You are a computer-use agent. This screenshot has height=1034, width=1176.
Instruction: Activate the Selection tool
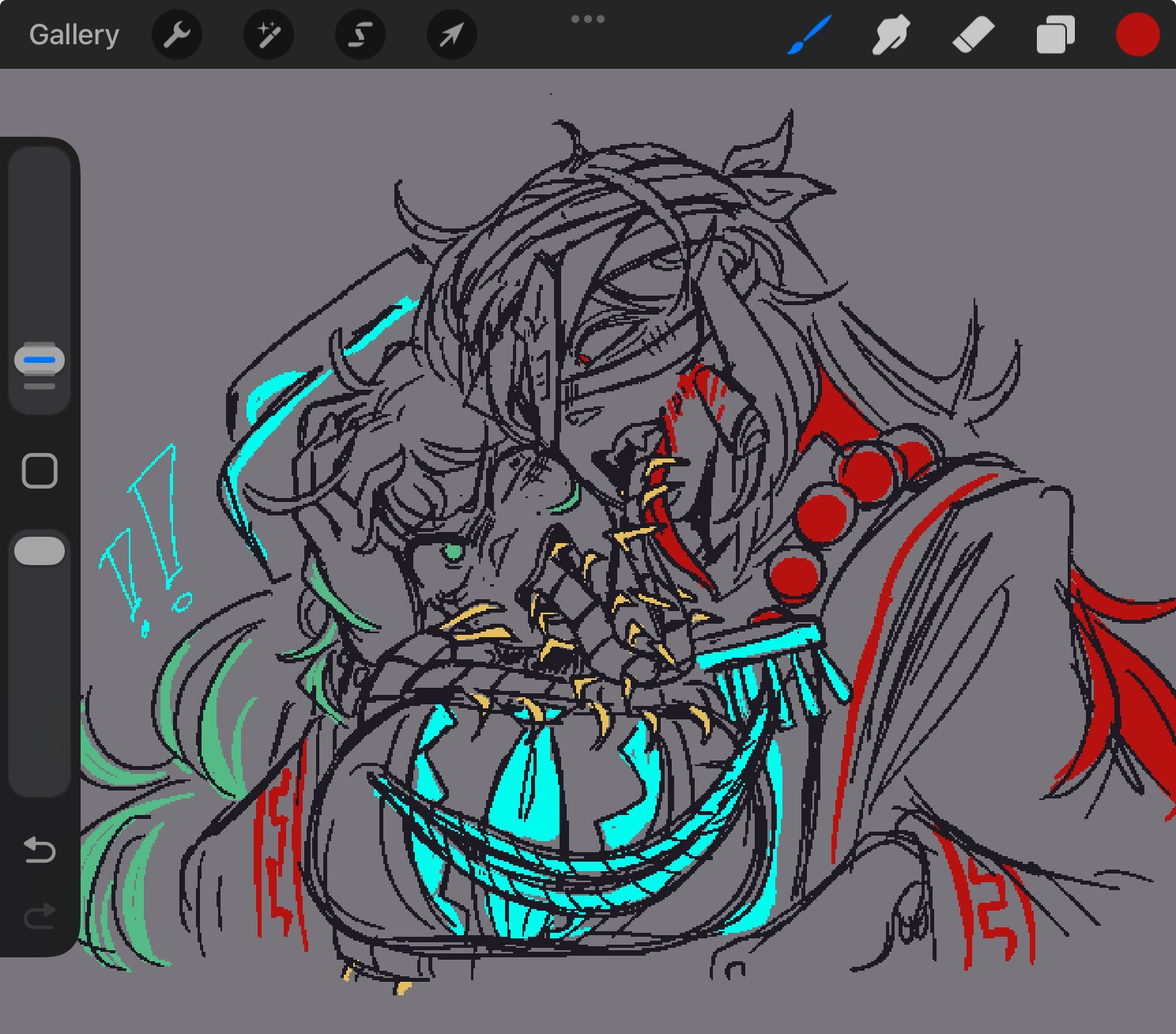360,35
